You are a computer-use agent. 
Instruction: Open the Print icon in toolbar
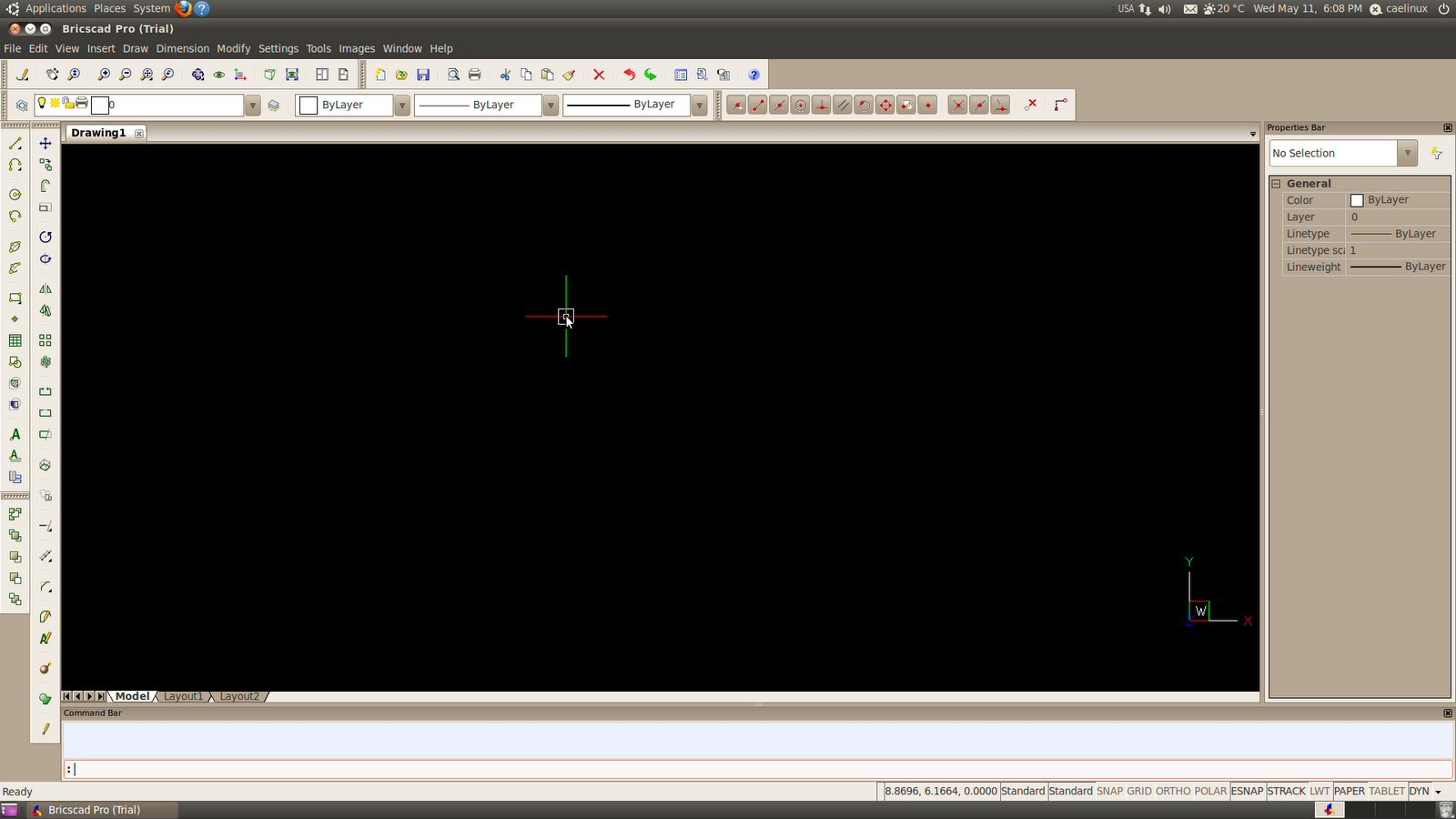(474, 75)
